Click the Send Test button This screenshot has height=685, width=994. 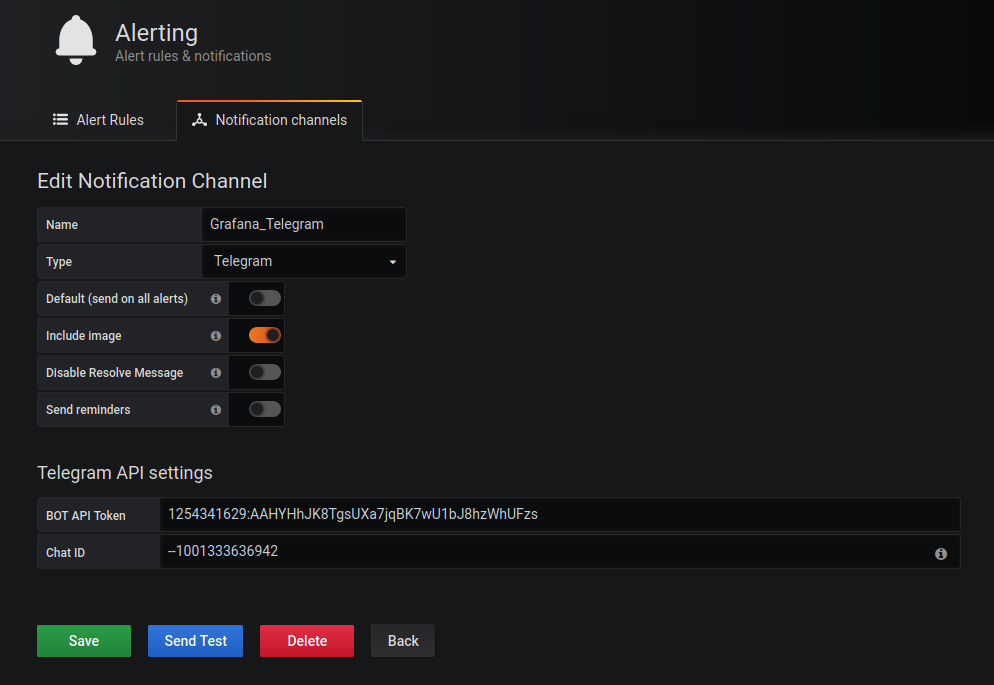tap(195, 641)
